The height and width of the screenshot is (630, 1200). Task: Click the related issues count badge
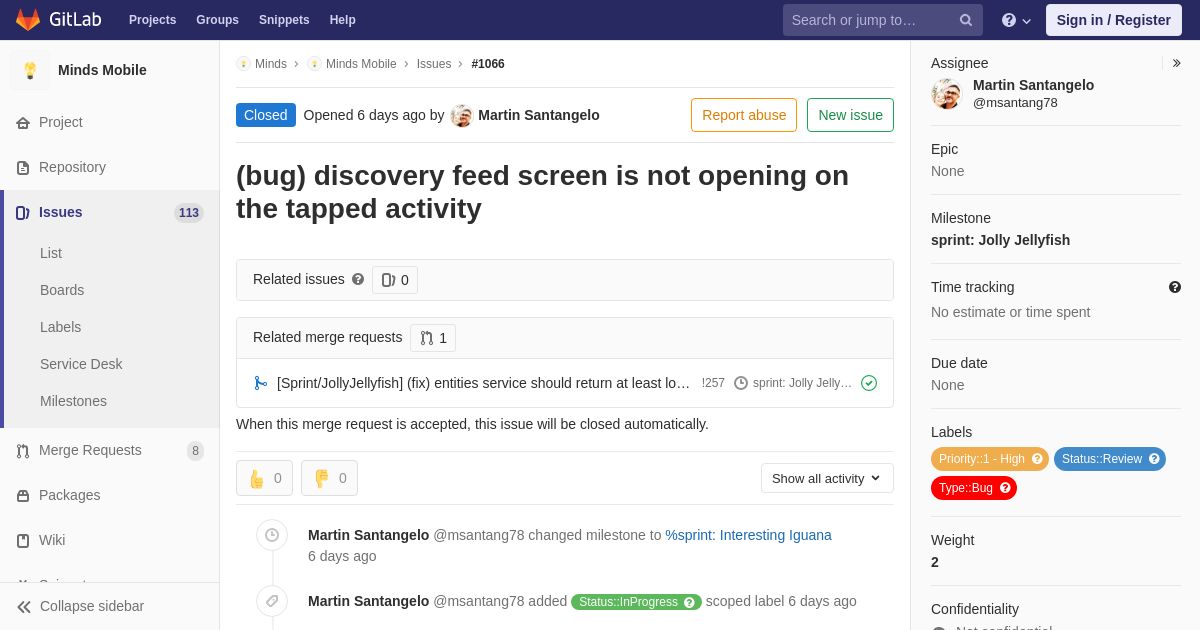395,280
